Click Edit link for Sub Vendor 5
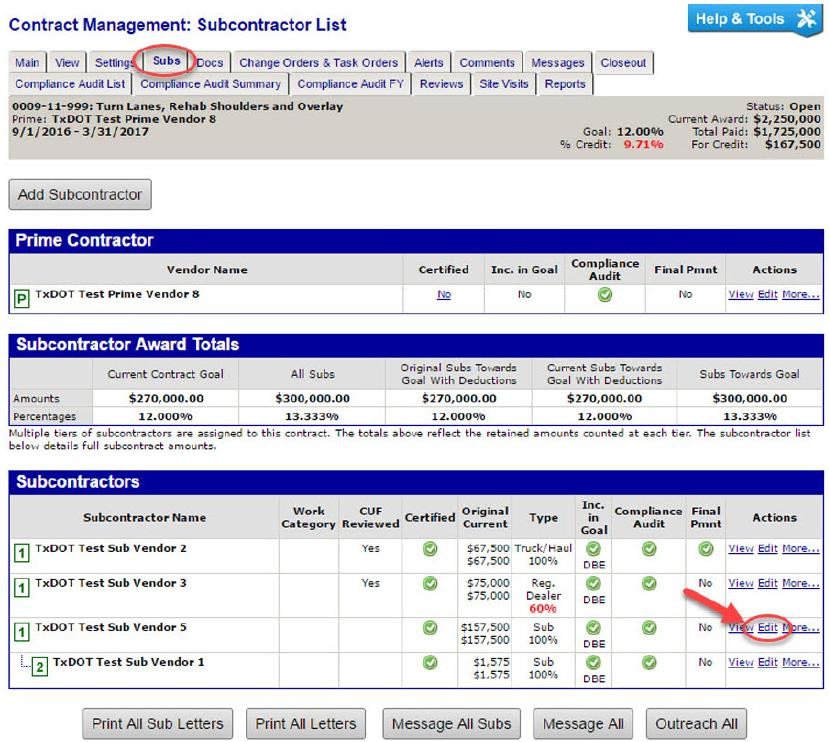 point(767,628)
